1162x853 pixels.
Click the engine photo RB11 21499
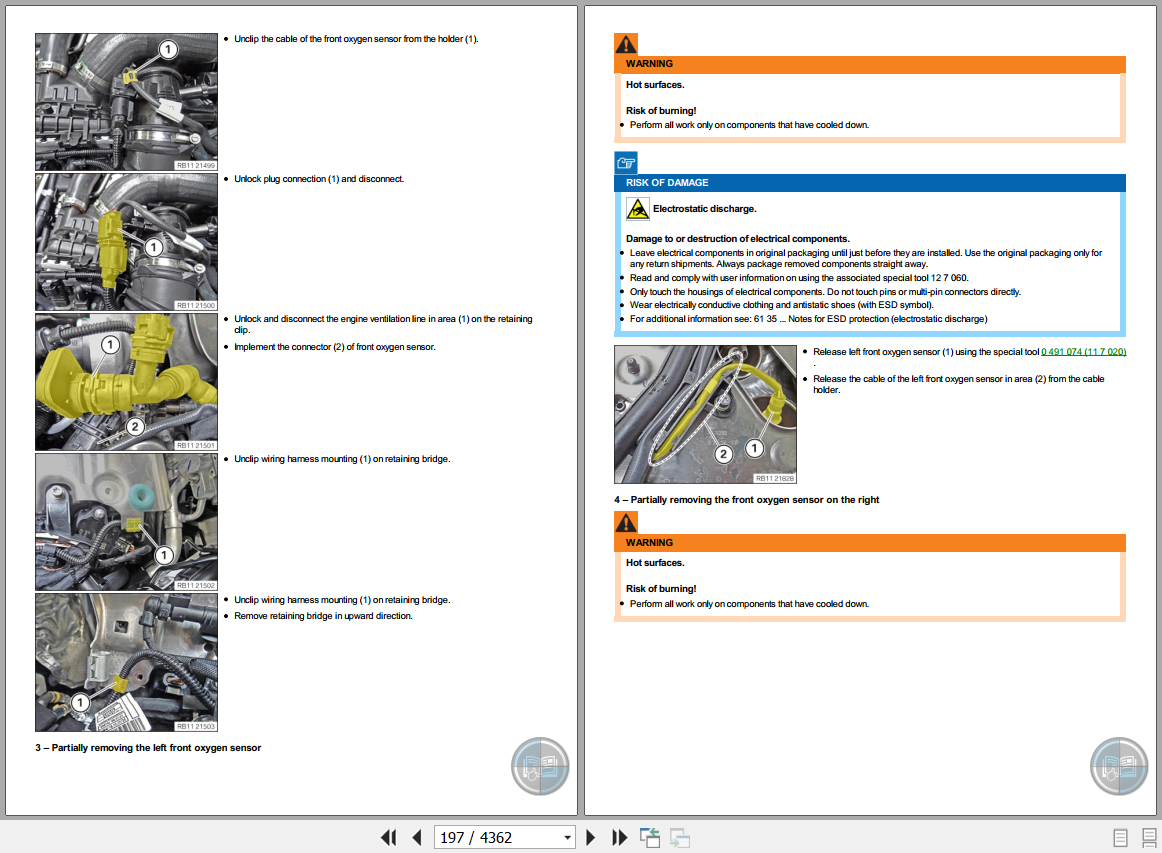click(x=127, y=102)
